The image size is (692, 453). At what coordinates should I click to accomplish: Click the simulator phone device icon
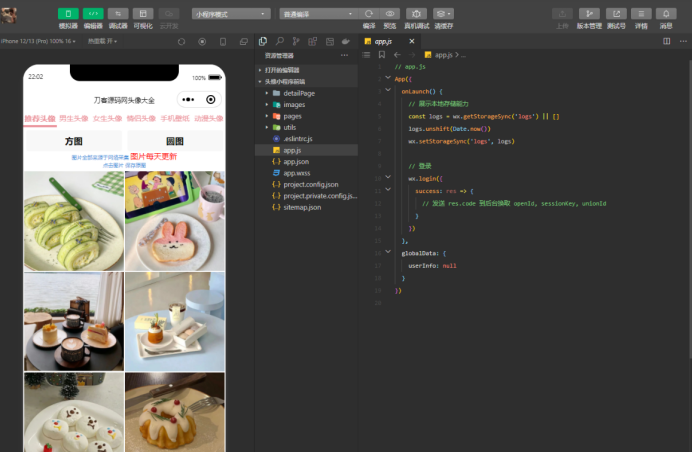(x=223, y=42)
